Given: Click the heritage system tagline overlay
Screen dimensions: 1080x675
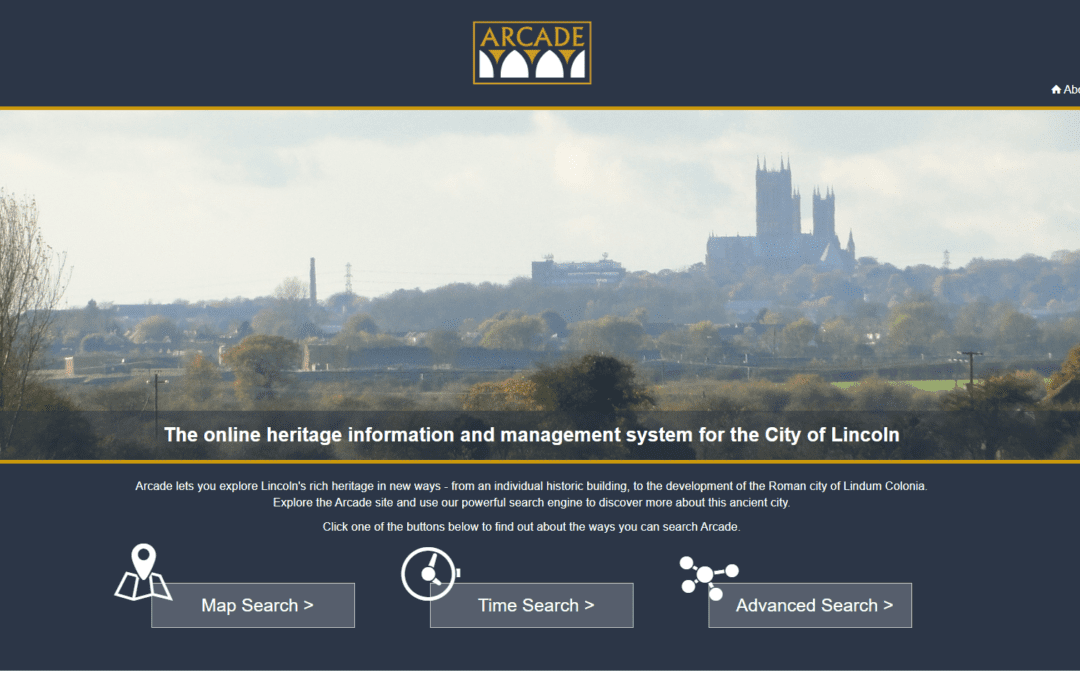Looking at the screenshot, I should click(532, 434).
